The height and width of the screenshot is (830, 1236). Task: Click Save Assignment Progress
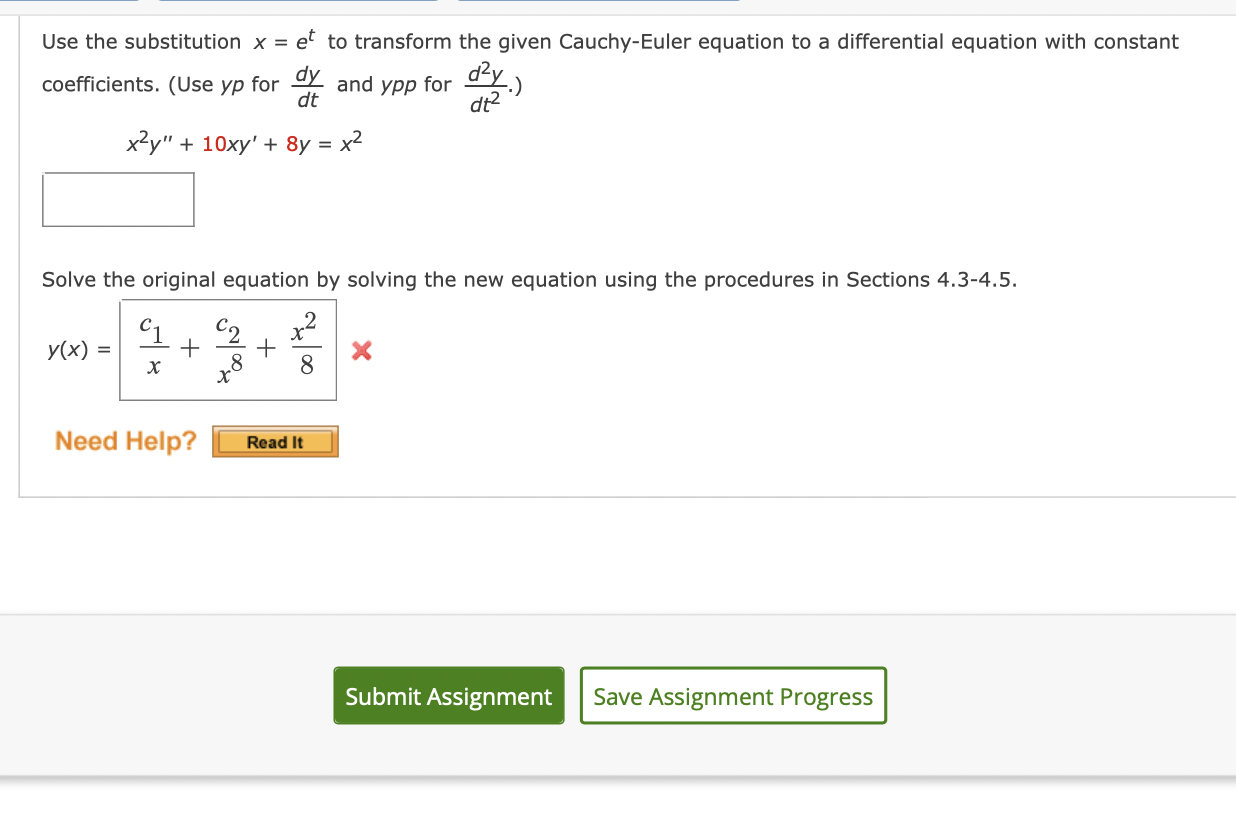(732, 695)
